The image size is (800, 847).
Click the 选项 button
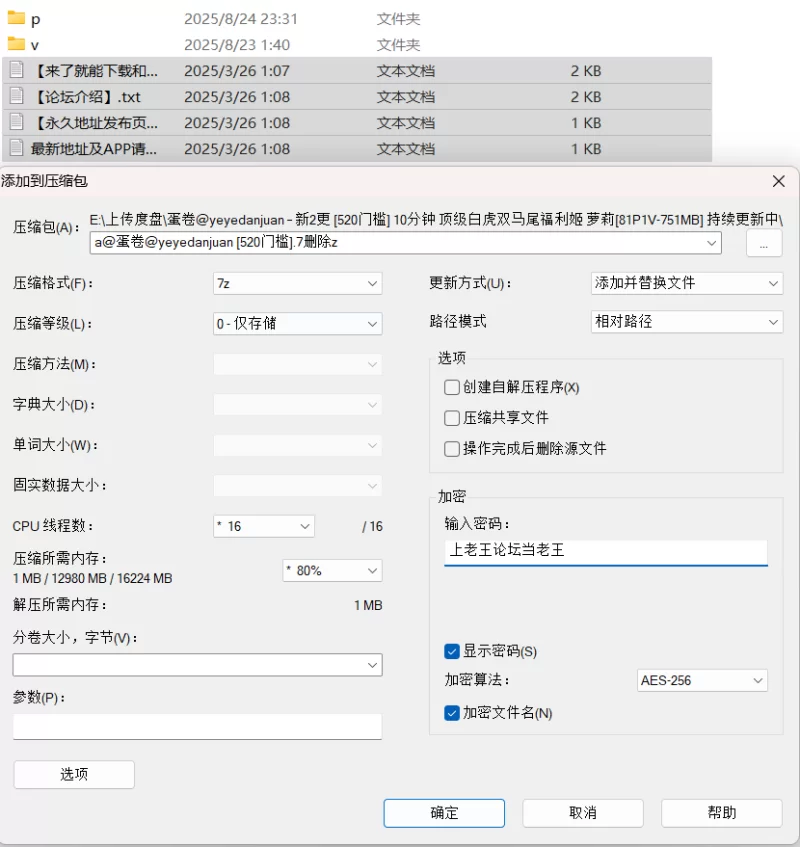coord(74,775)
